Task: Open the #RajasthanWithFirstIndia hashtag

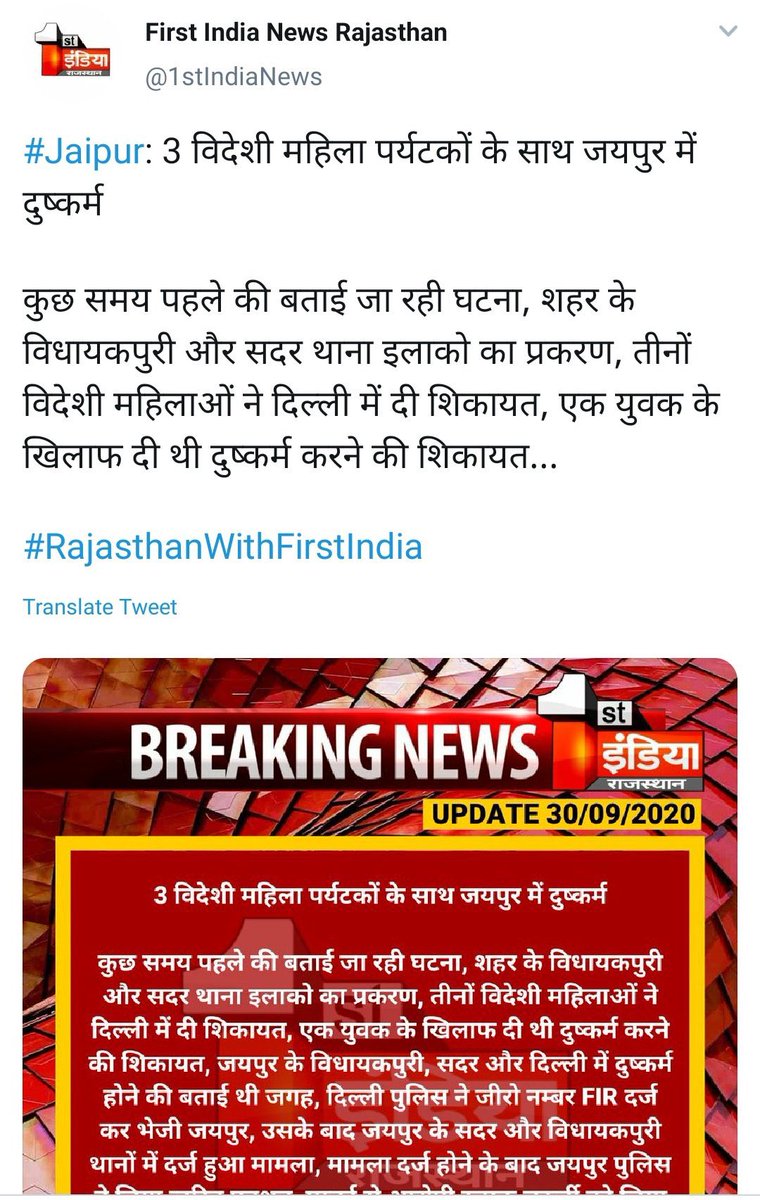Action: (222, 547)
